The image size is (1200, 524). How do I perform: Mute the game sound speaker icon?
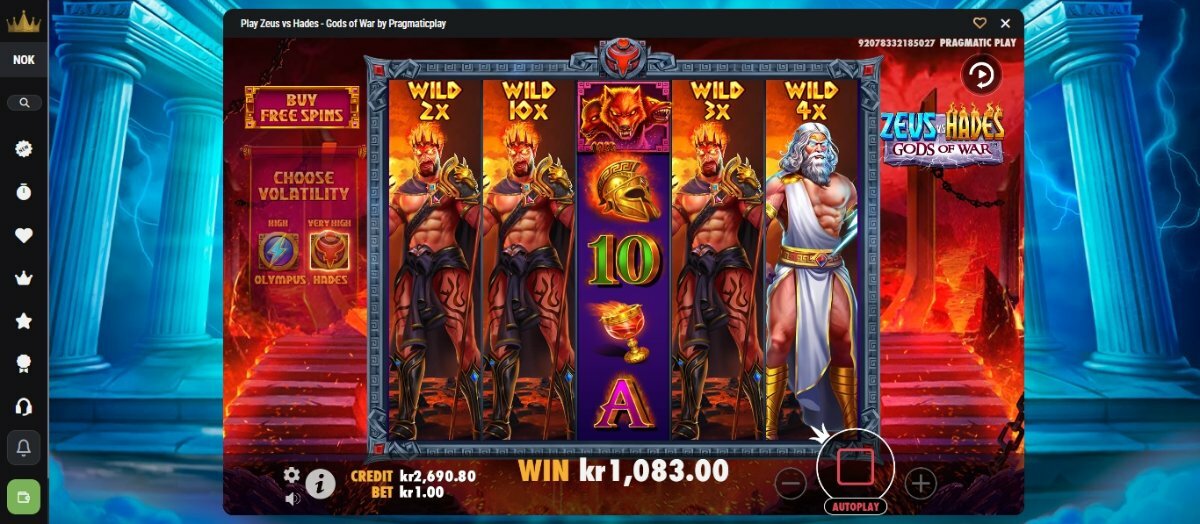point(292,498)
